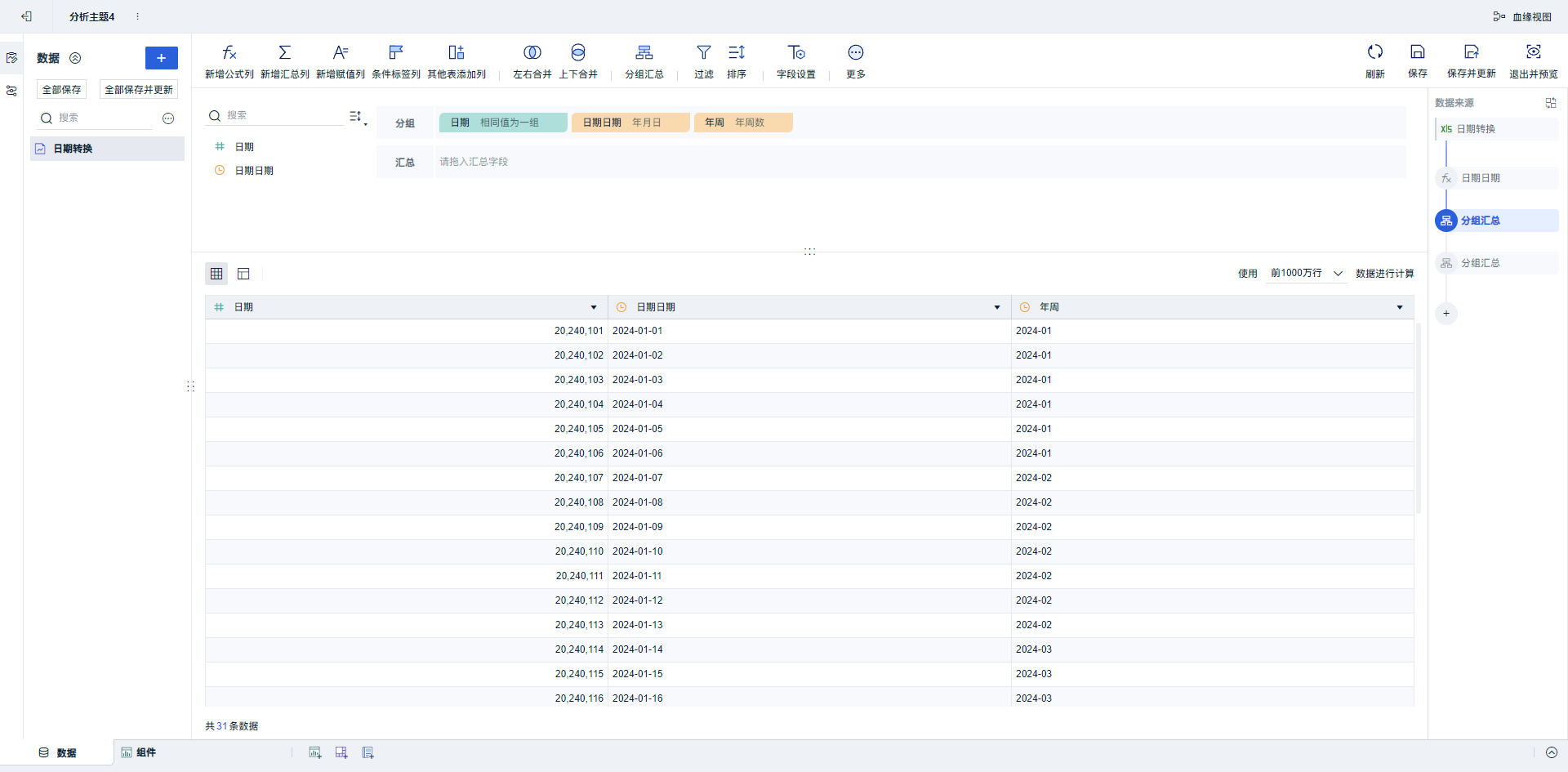The image size is (1568, 772).
Task: Click the 全部保存 button
Action: click(x=62, y=89)
